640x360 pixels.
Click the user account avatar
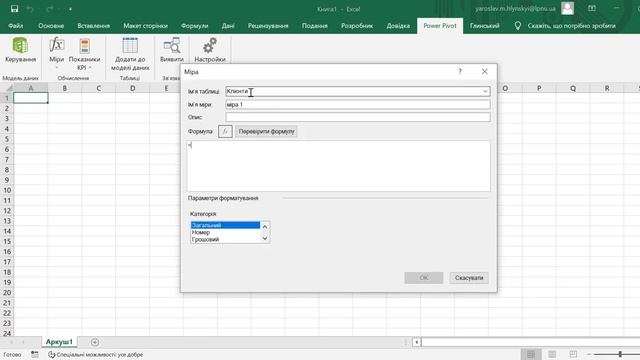(567, 9)
